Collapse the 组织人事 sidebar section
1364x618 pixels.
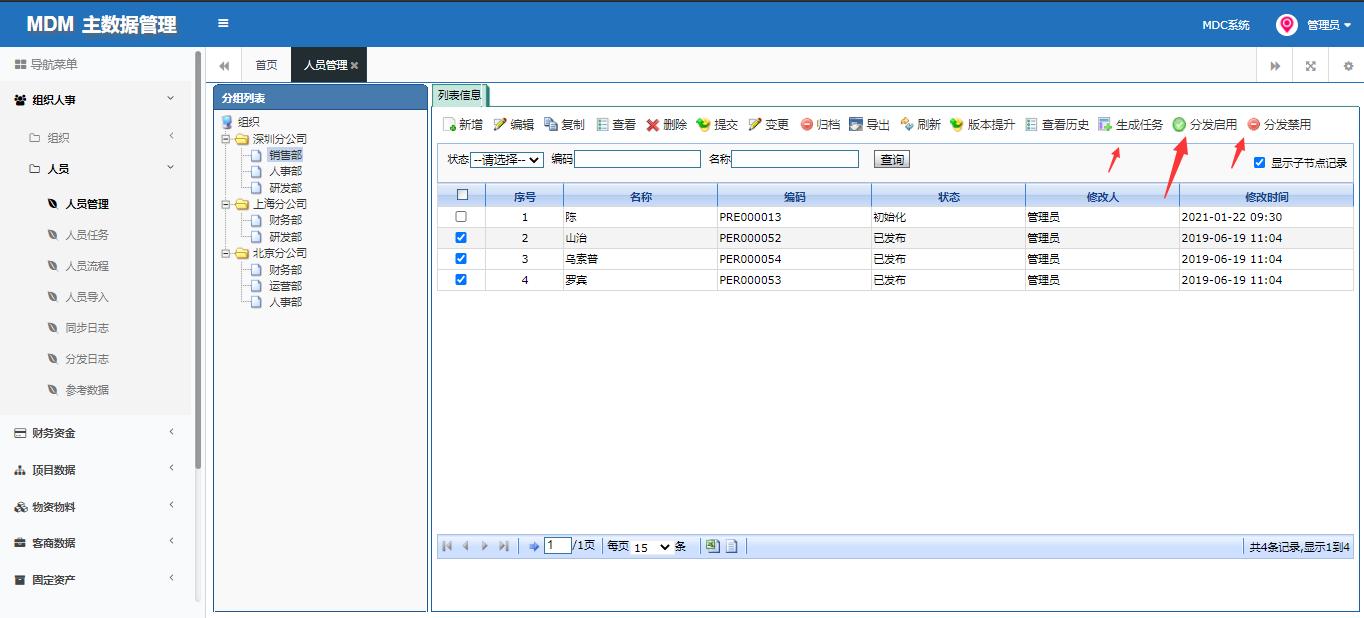click(96, 100)
